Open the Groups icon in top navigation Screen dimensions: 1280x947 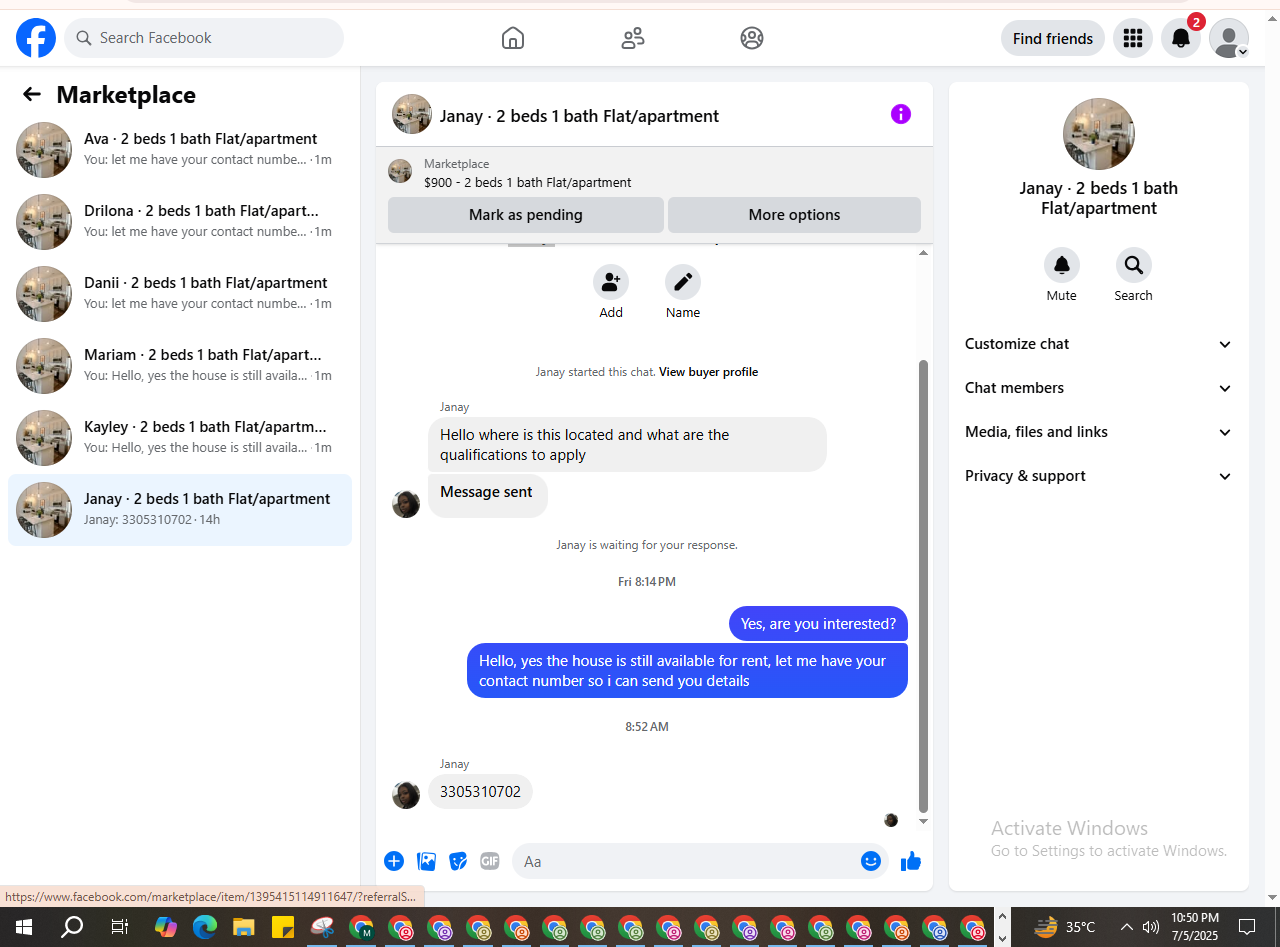coord(752,38)
